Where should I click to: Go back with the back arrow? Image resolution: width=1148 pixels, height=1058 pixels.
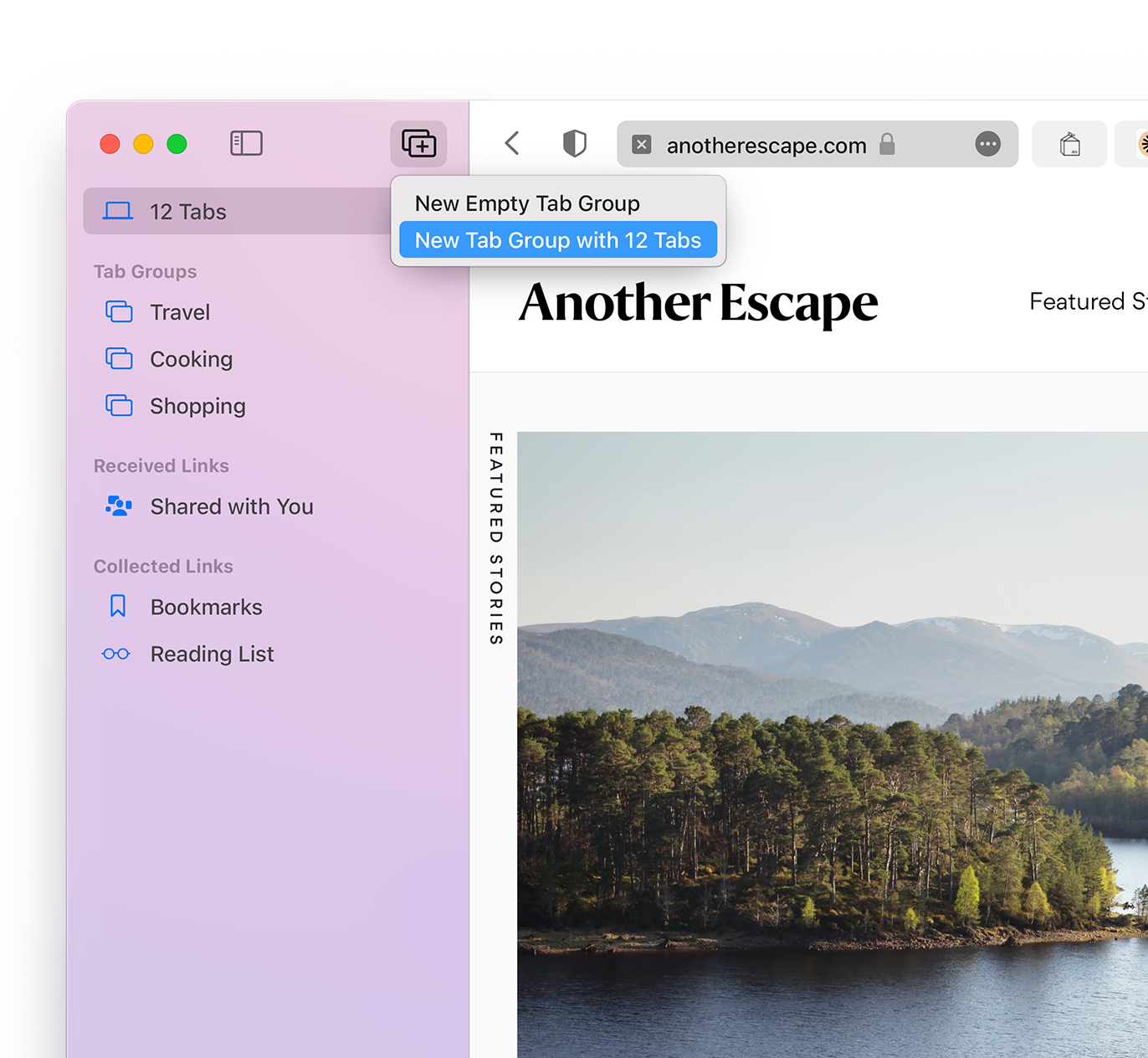[x=513, y=144]
